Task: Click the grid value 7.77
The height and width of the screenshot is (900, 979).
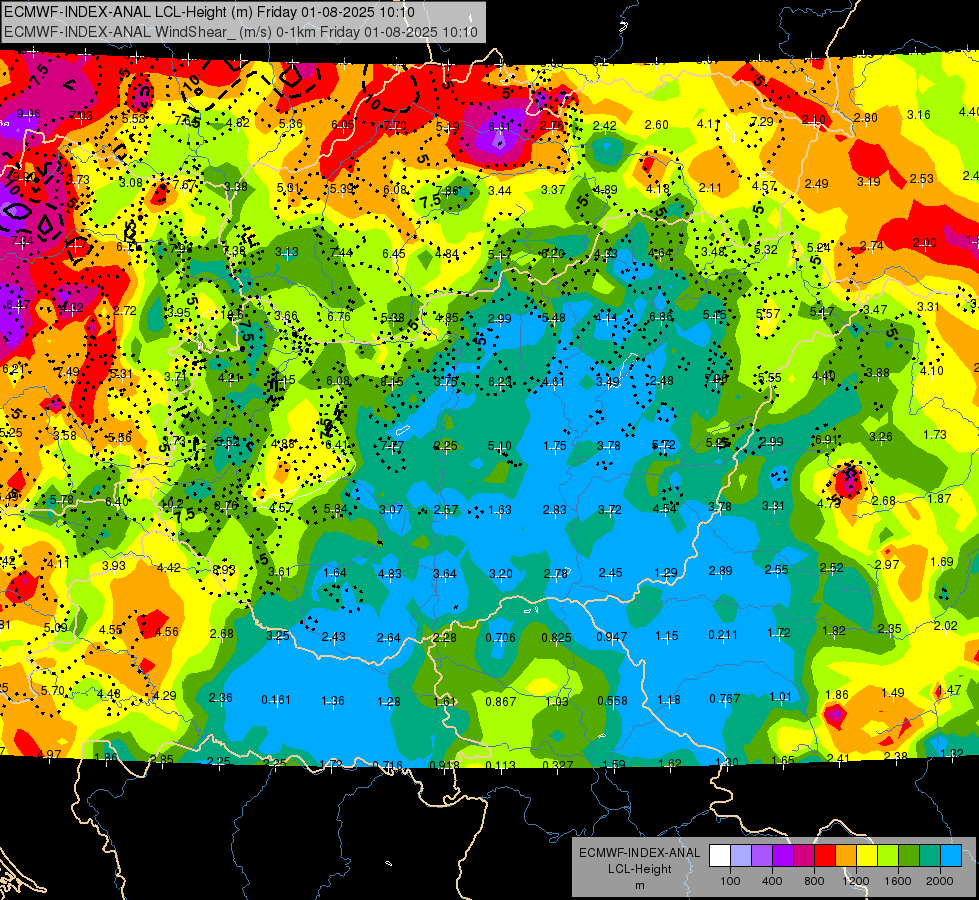Action: [392, 446]
